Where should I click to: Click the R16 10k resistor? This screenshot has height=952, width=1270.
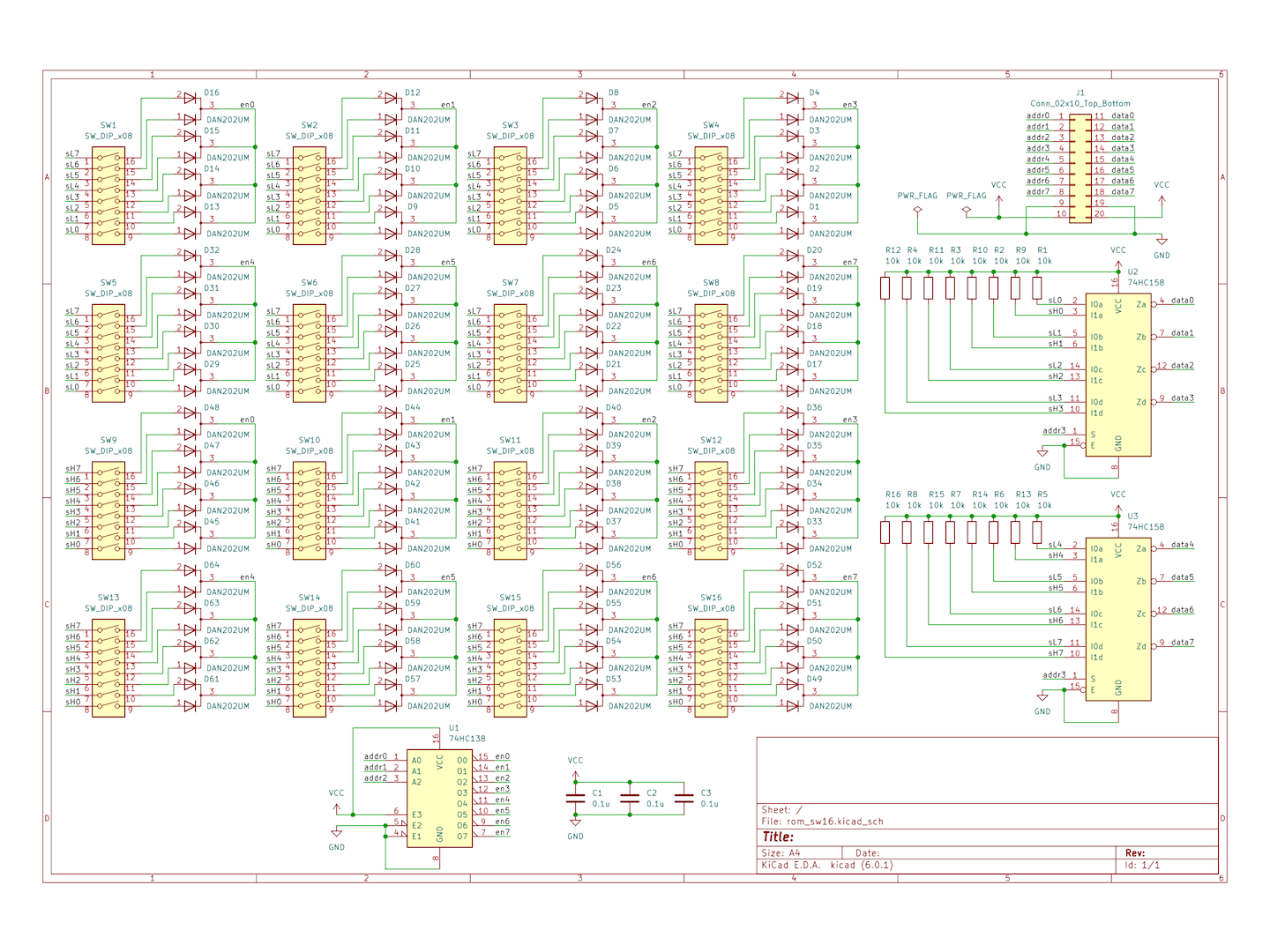point(885,532)
